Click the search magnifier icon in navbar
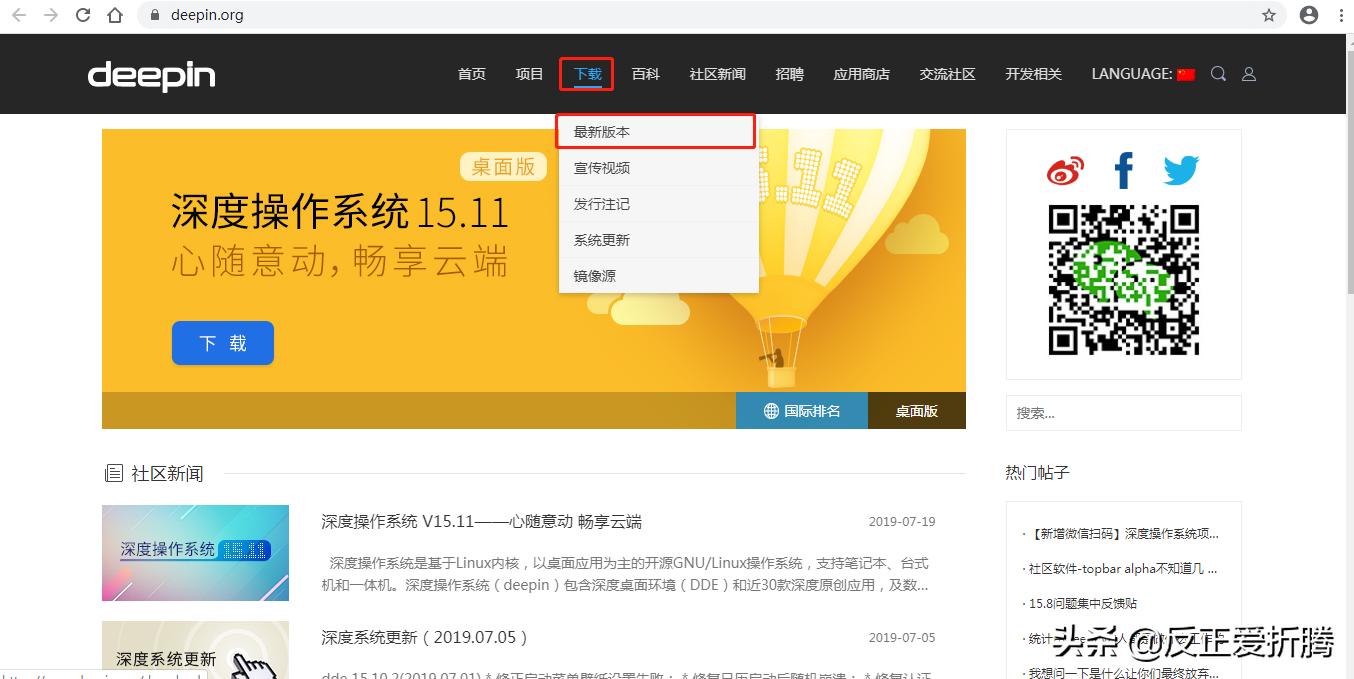Image resolution: width=1354 pixels, height=679 pixels. coord(1218,73)
